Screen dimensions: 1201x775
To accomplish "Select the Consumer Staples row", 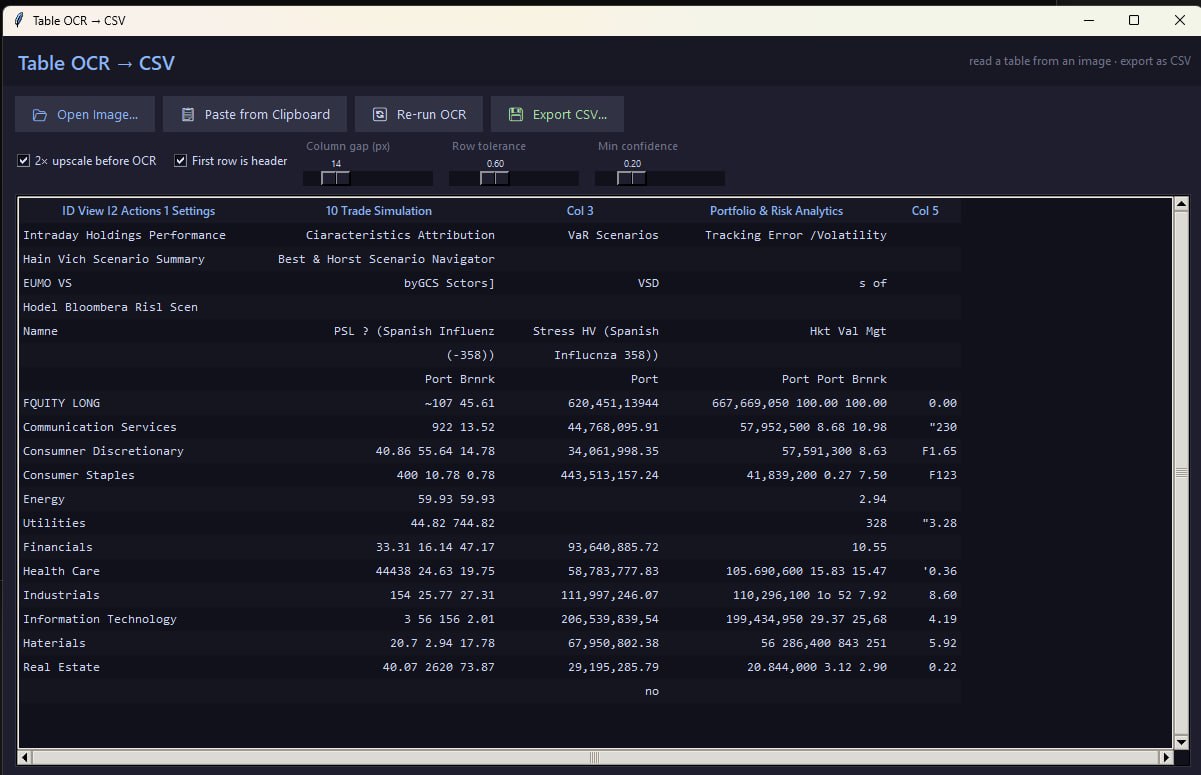I will point(490,475).
